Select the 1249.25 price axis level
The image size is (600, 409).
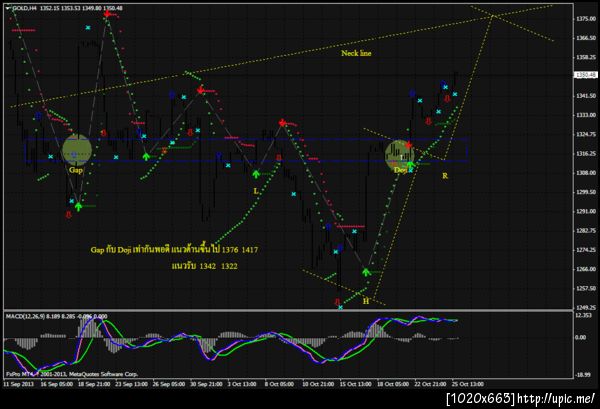pos(586,307)
